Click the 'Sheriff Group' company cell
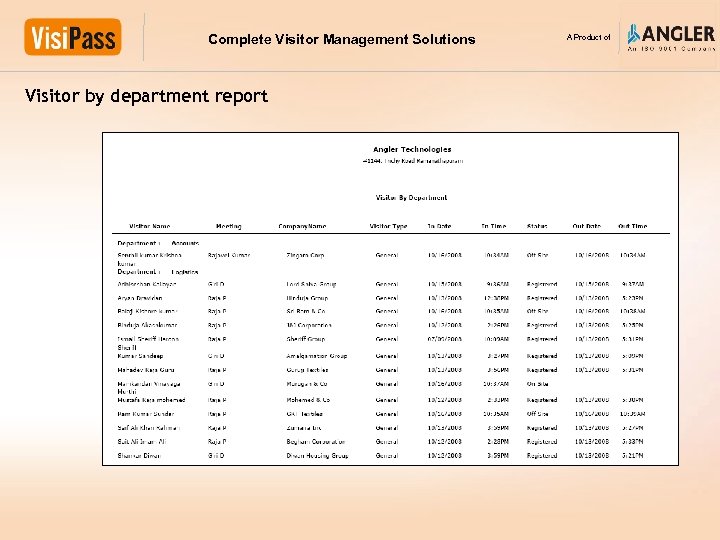The image size is (720, 540). click(305, 339)
